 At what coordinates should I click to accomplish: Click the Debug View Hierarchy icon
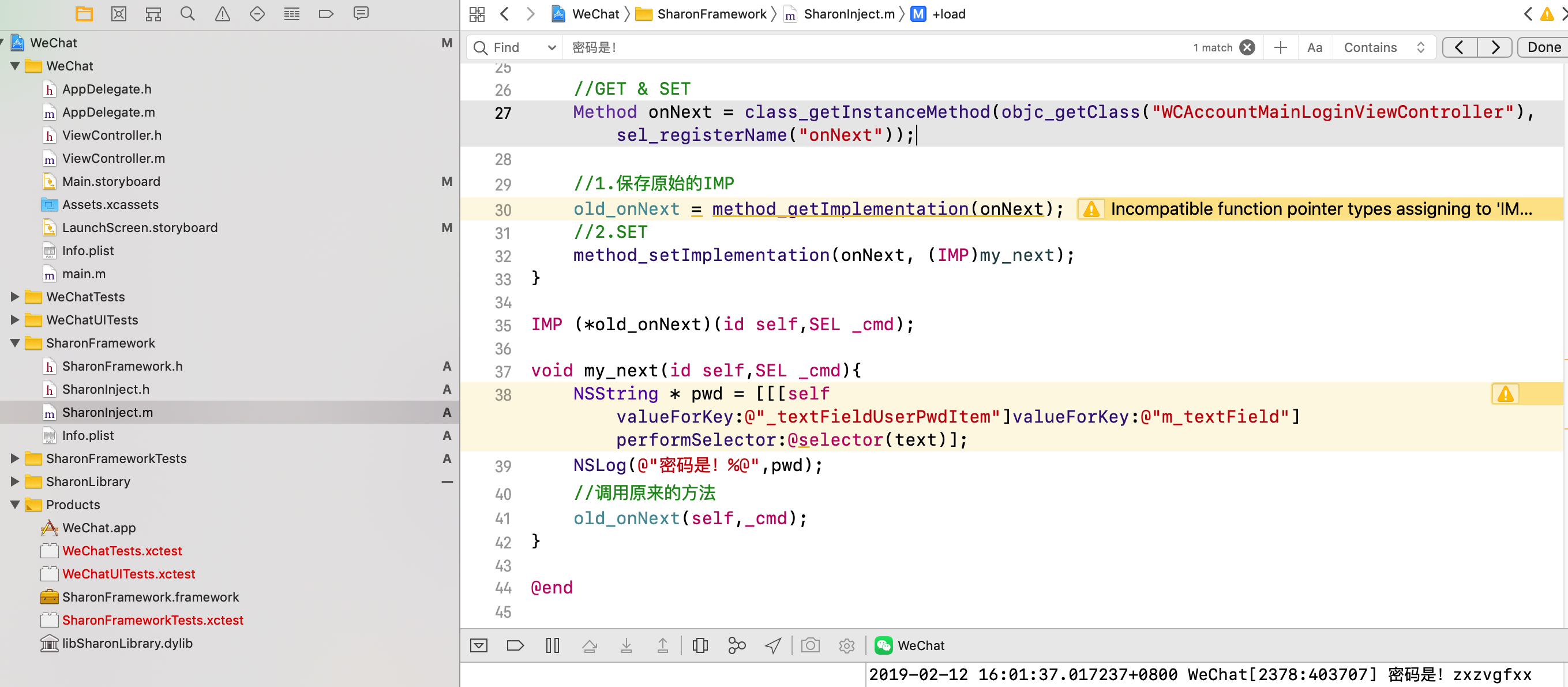(700, 645)
